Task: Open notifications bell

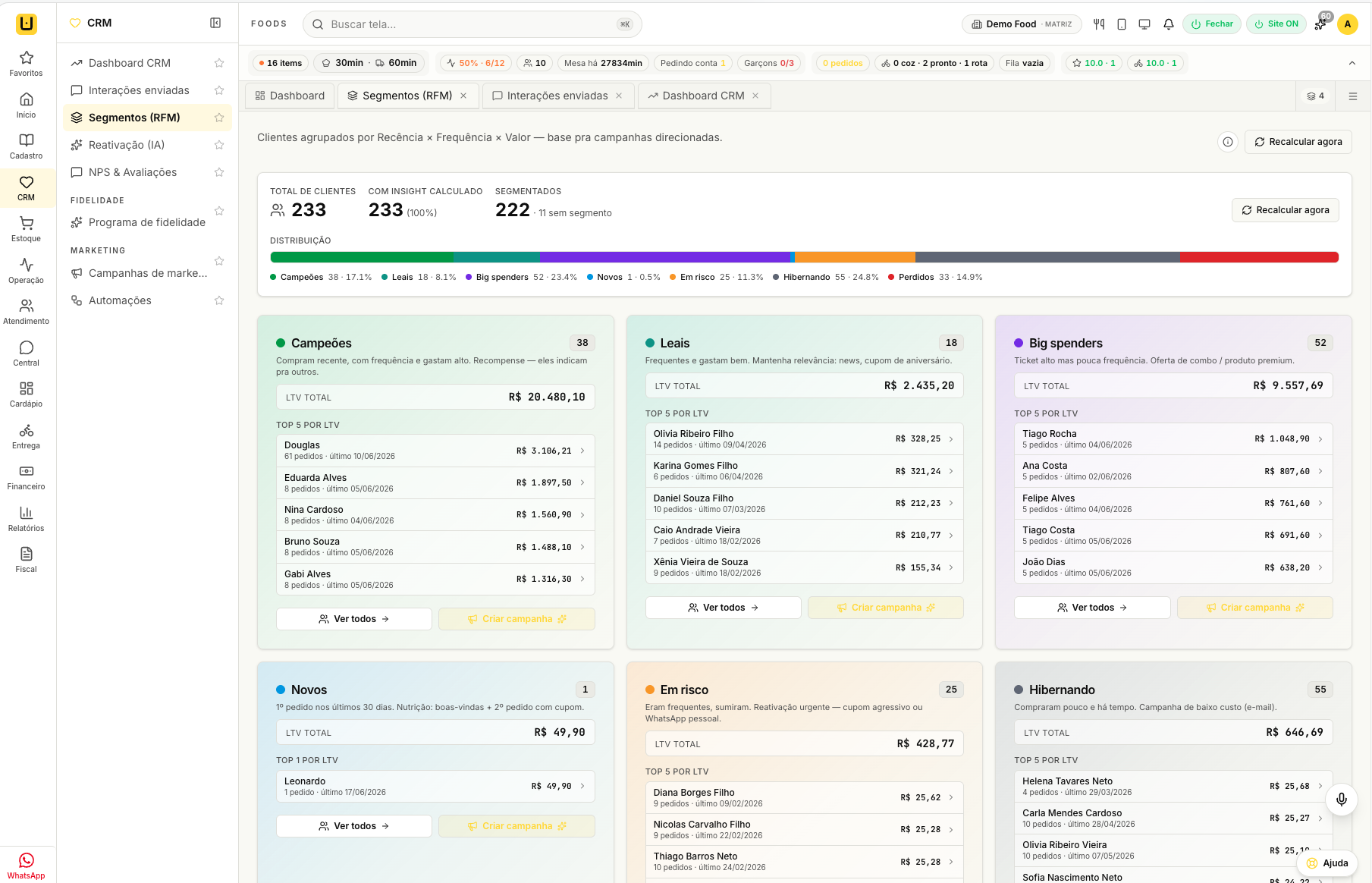Action: tap(1169, 24)
